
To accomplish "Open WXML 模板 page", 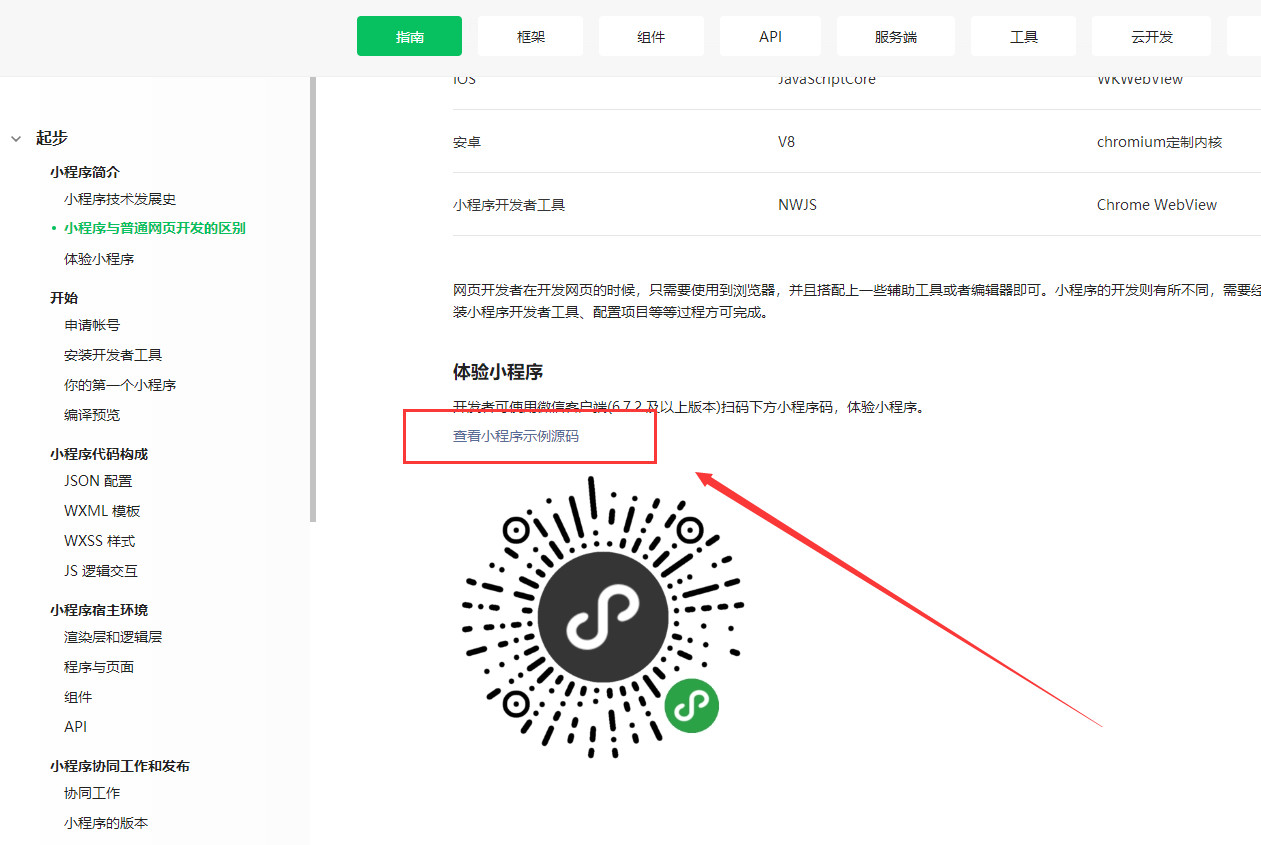I will click(102, 511).
